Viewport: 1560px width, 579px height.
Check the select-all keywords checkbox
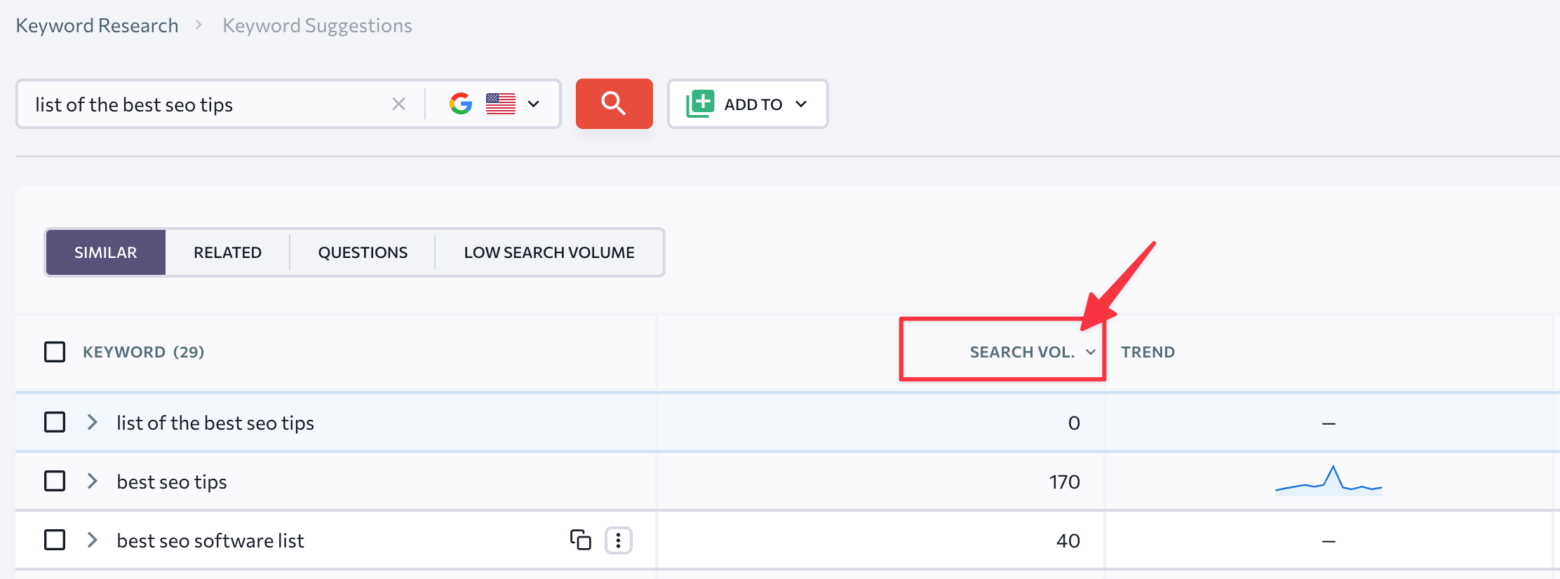[55, 351]
